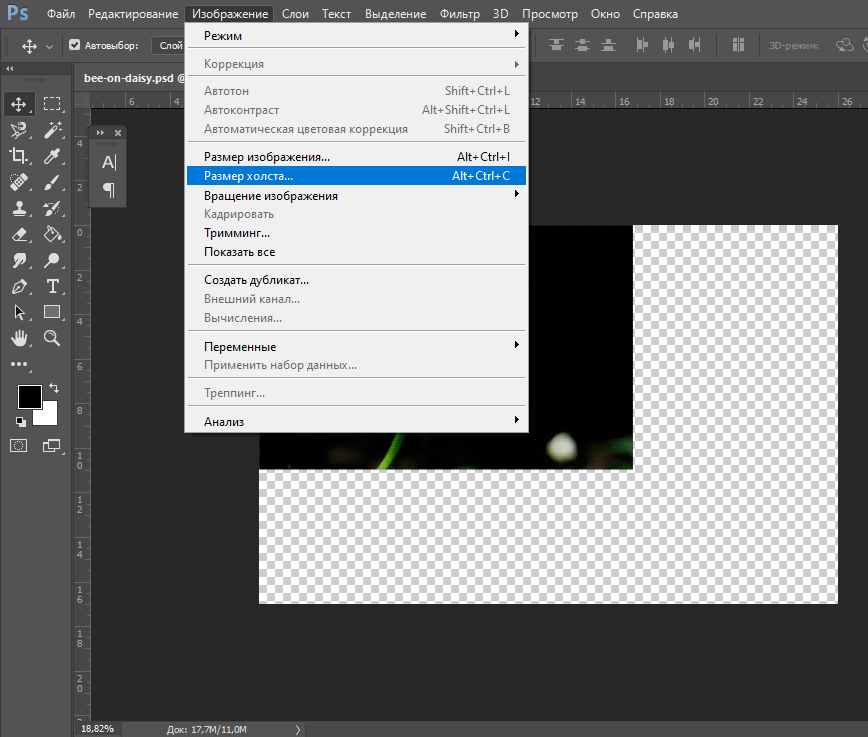
Task: Choose Тримминг menu item
Action: [356, 233]
